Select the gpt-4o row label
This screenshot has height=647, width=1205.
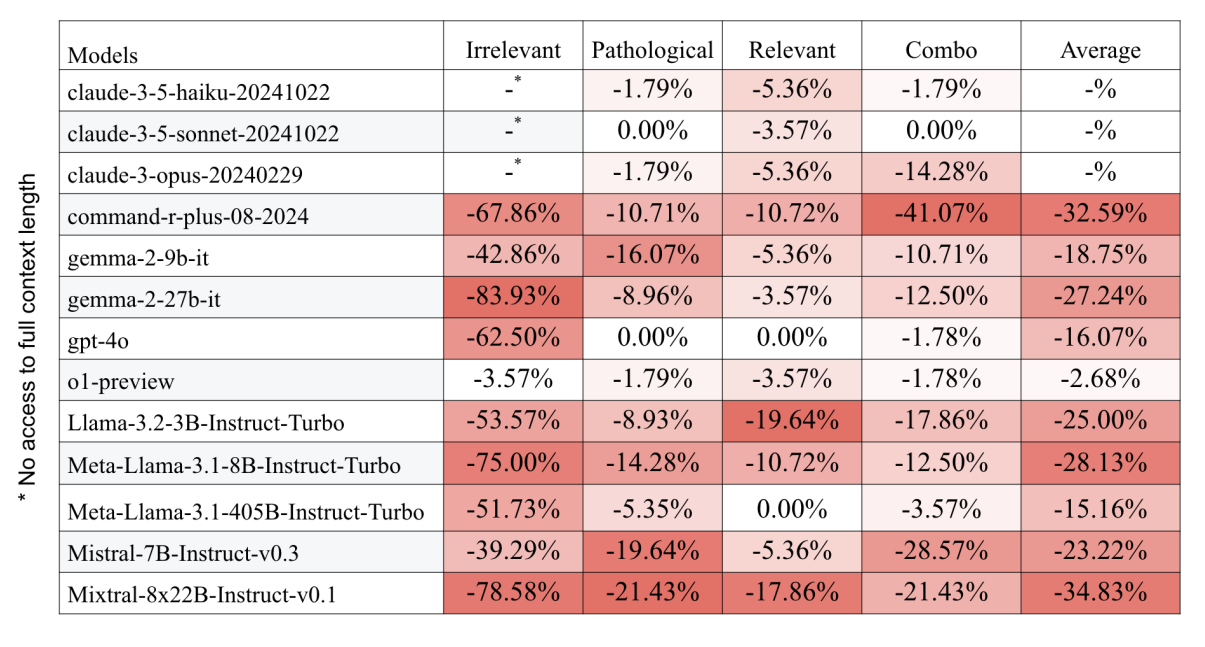click(99, 340)
